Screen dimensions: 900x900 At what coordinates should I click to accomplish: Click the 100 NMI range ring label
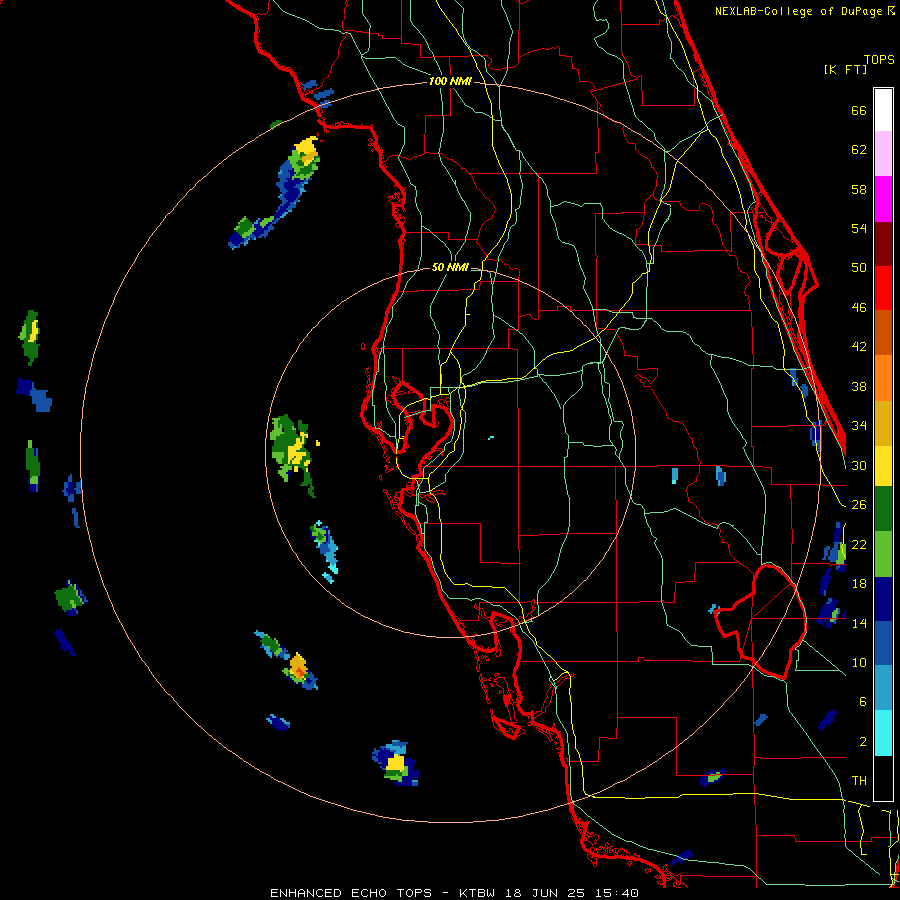pyautogui.click(x=451, y=82)
